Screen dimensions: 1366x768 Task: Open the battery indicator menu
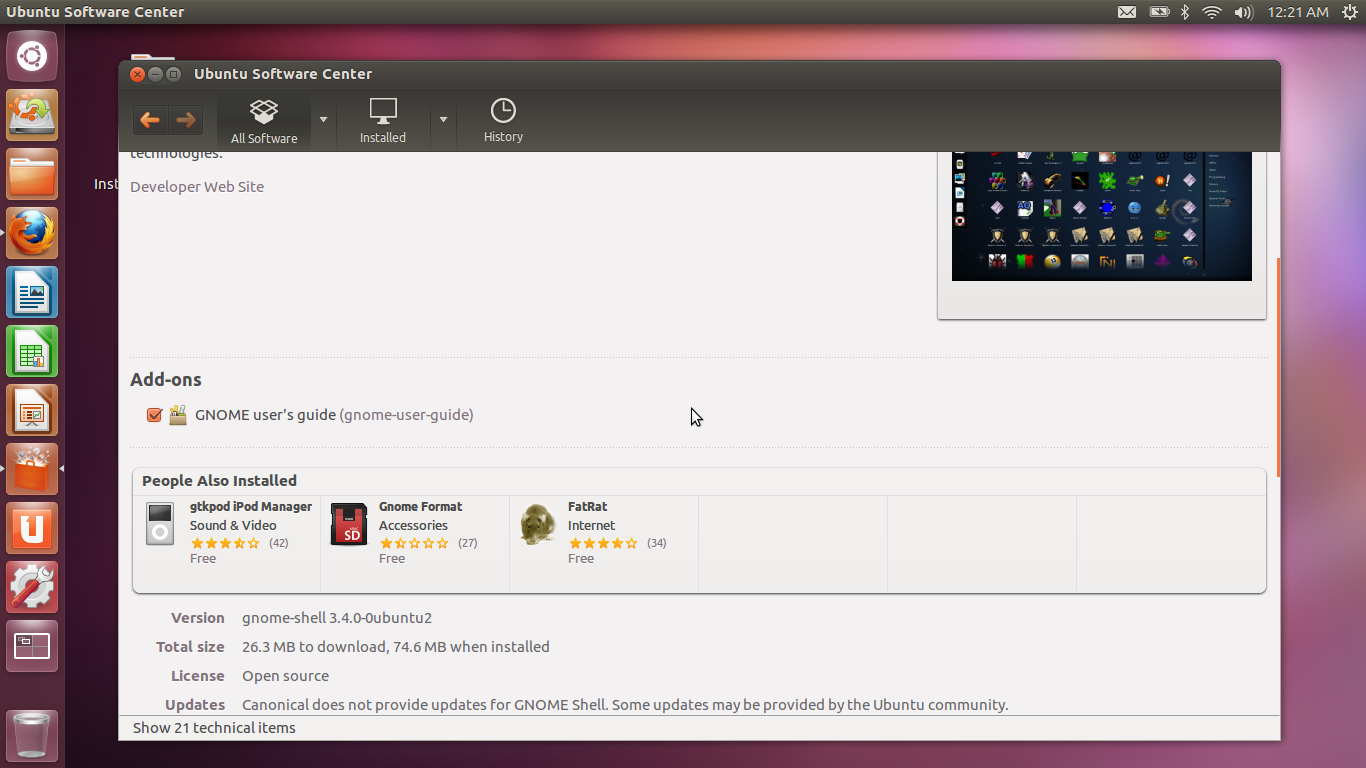pyautogui.click(x=1159, y=12)
